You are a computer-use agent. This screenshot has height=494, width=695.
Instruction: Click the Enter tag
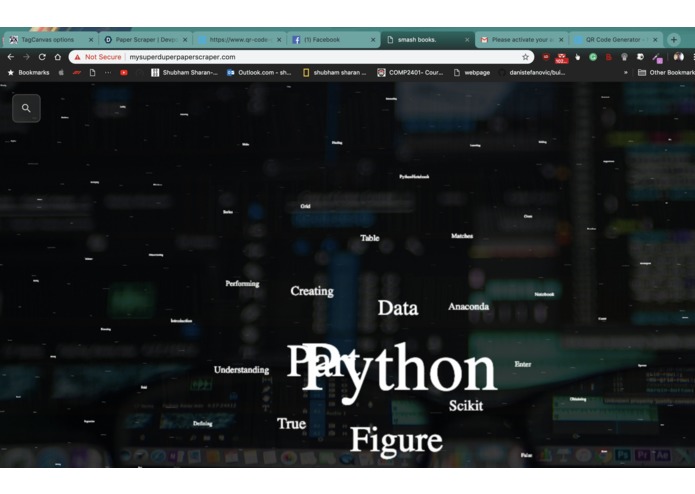pyautogui.click(x=523, y=364)
